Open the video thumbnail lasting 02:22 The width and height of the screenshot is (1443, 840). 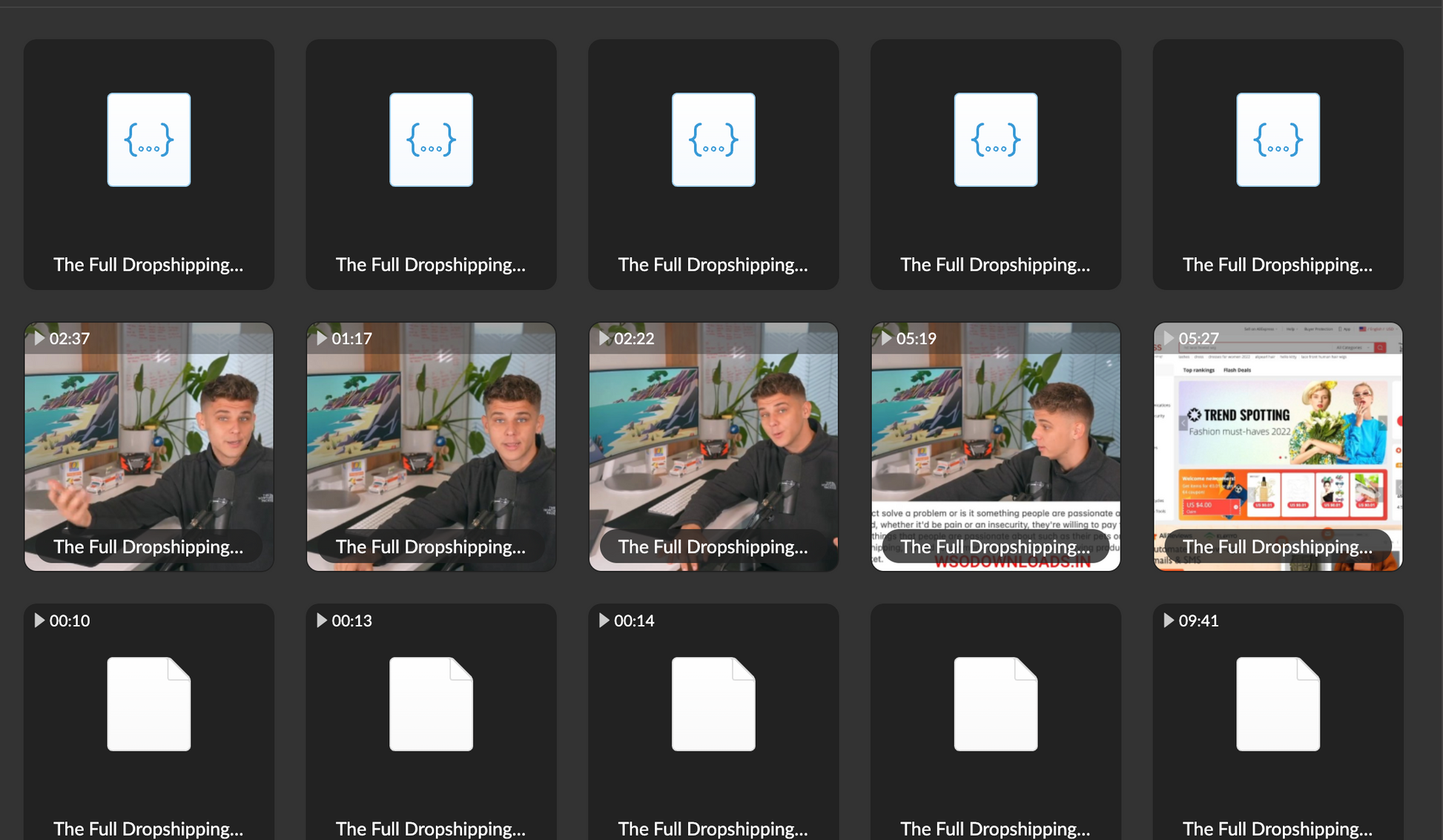point(713,446)
